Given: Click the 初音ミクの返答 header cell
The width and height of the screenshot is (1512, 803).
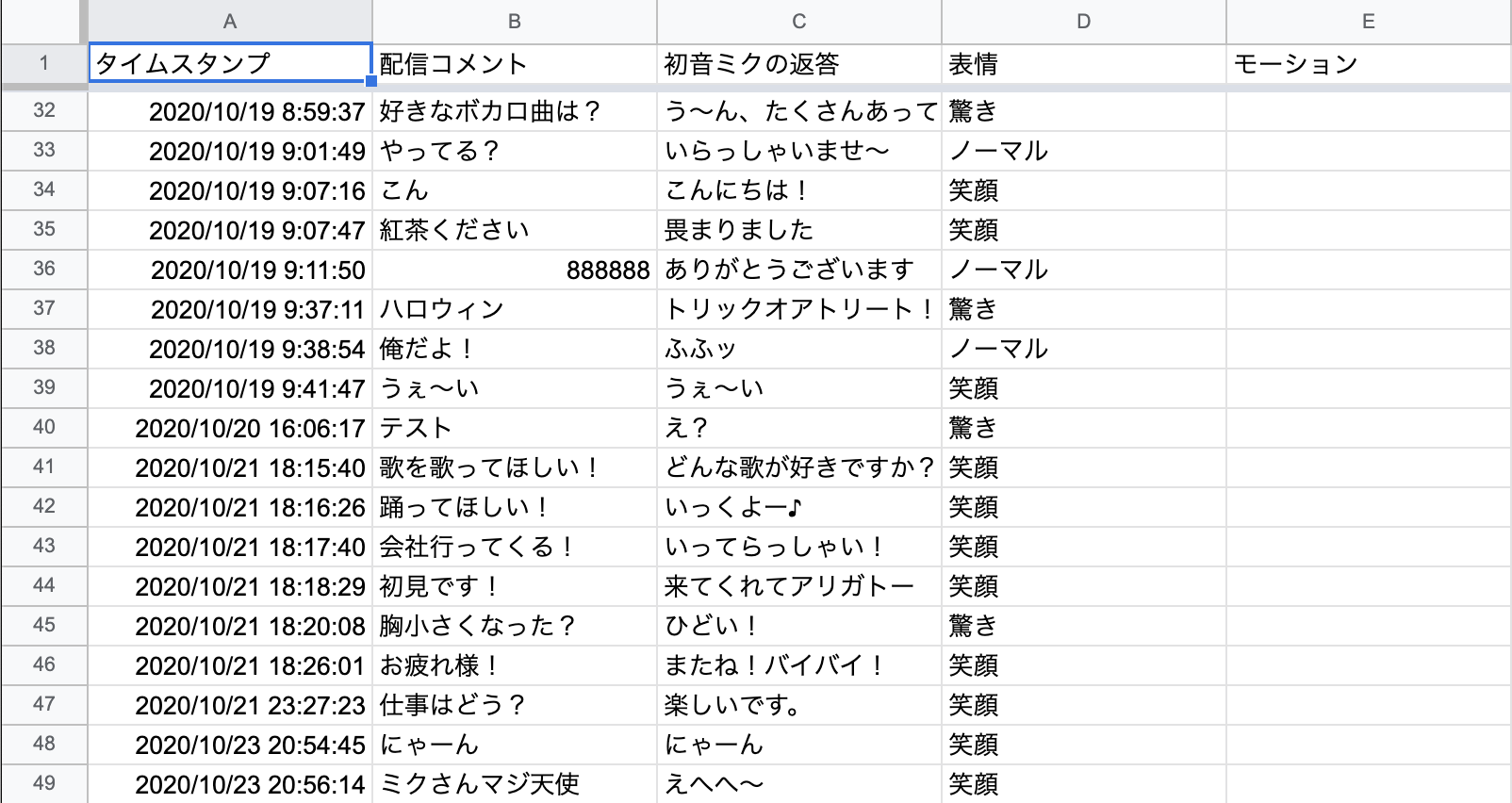Looking at the screenshot, I should tap(799, 63).
